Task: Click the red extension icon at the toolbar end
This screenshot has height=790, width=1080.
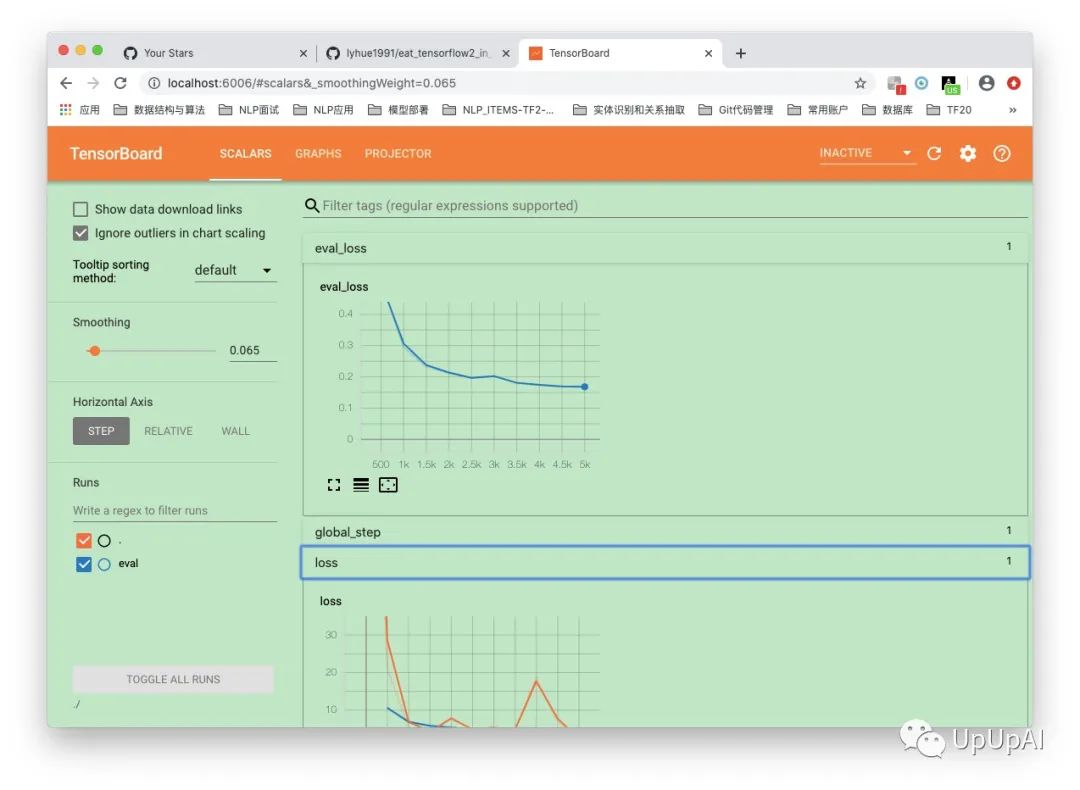Action: click(x=1013, y=83)
